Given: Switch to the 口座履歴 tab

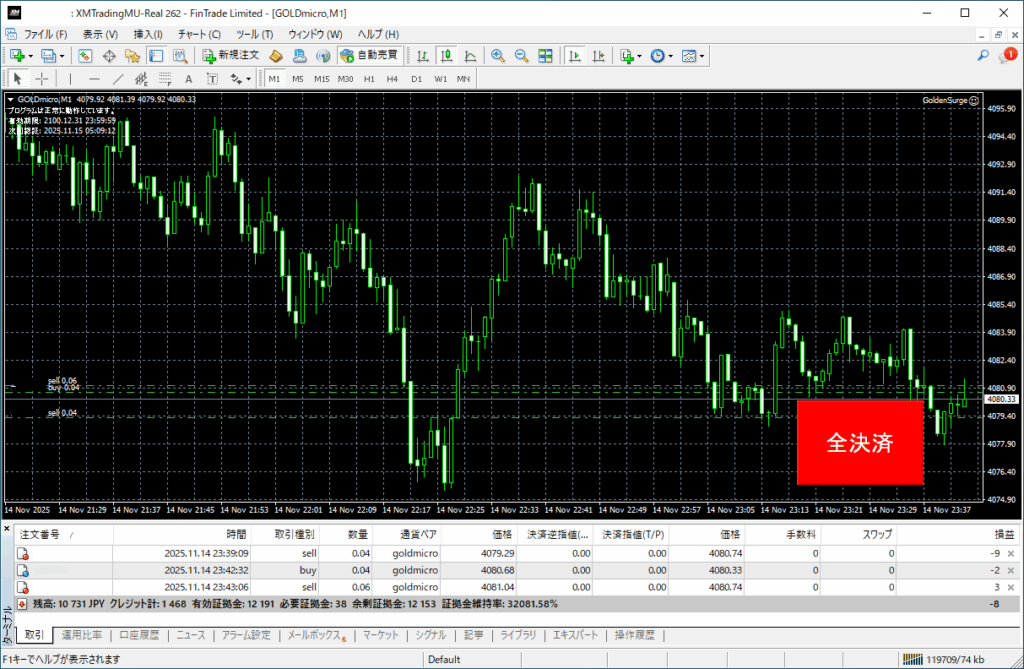Looking at the screenshot, I should pyautogui.click(x=138, y=635).
